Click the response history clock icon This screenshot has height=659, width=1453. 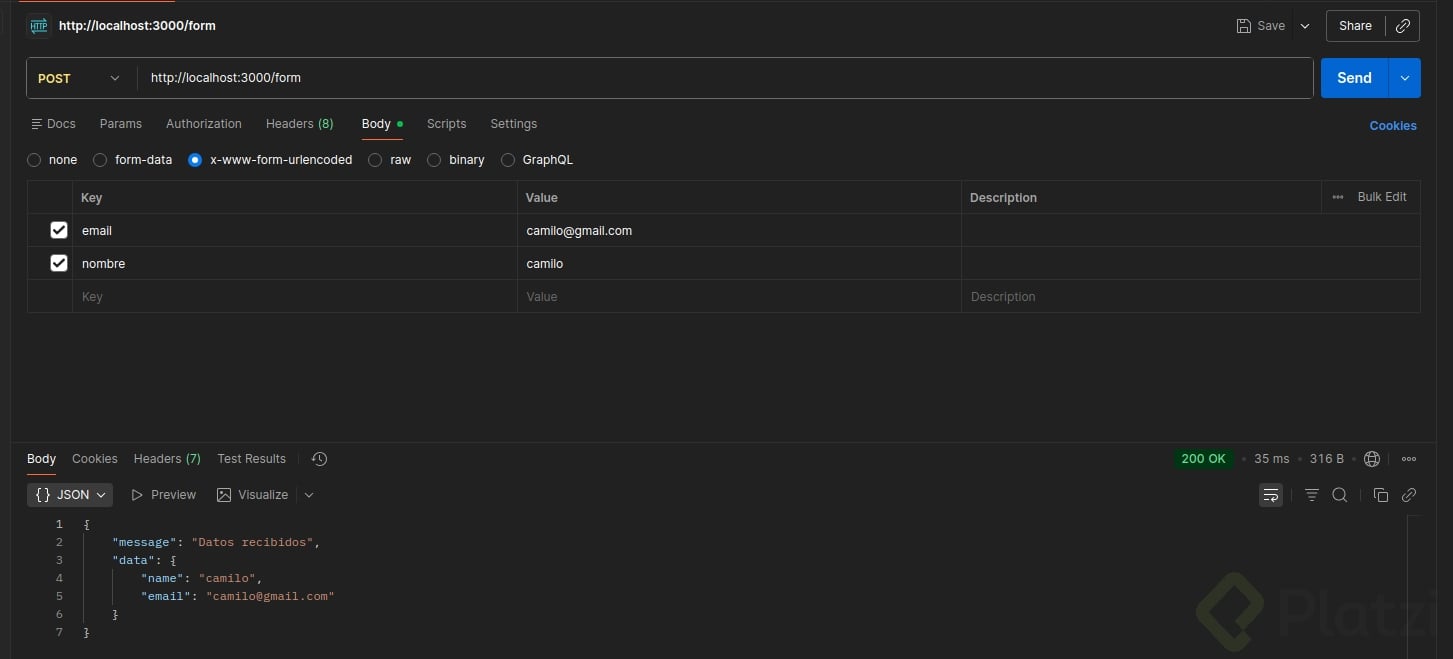tap(319, 459)
